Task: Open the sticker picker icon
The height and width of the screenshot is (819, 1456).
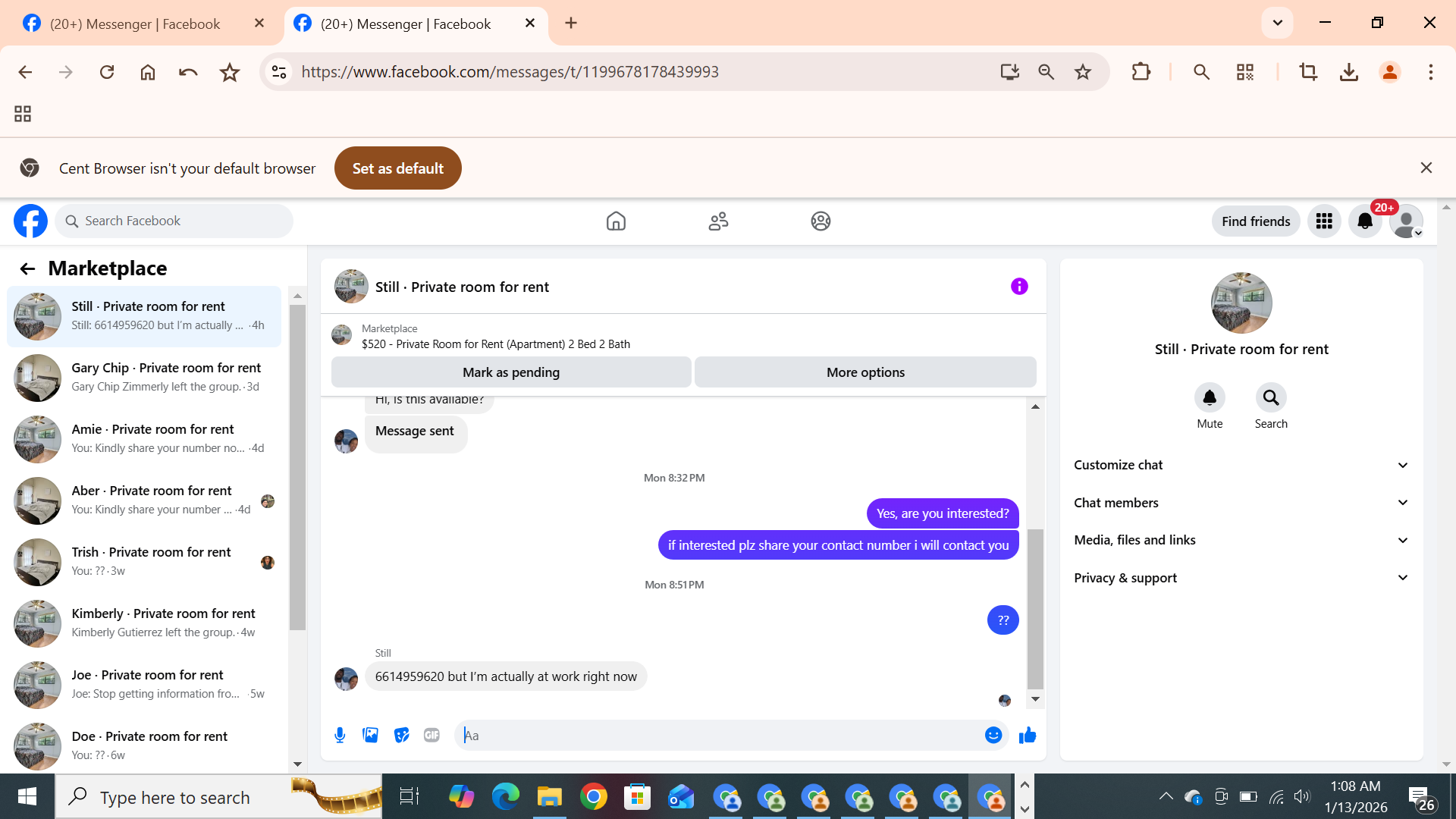Action: click(x=401, y=735)
